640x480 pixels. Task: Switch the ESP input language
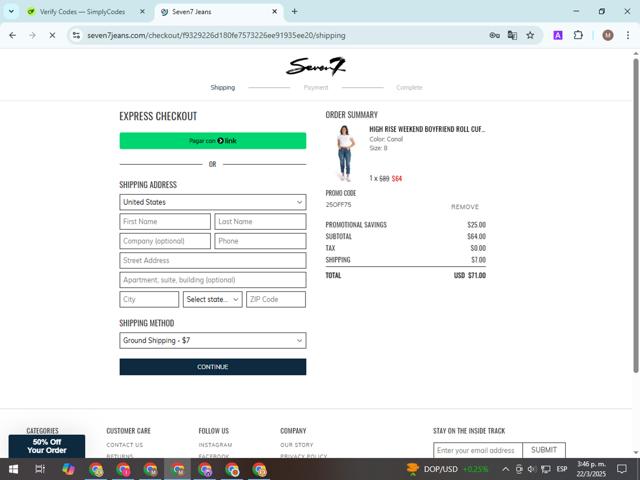point(562,469)
